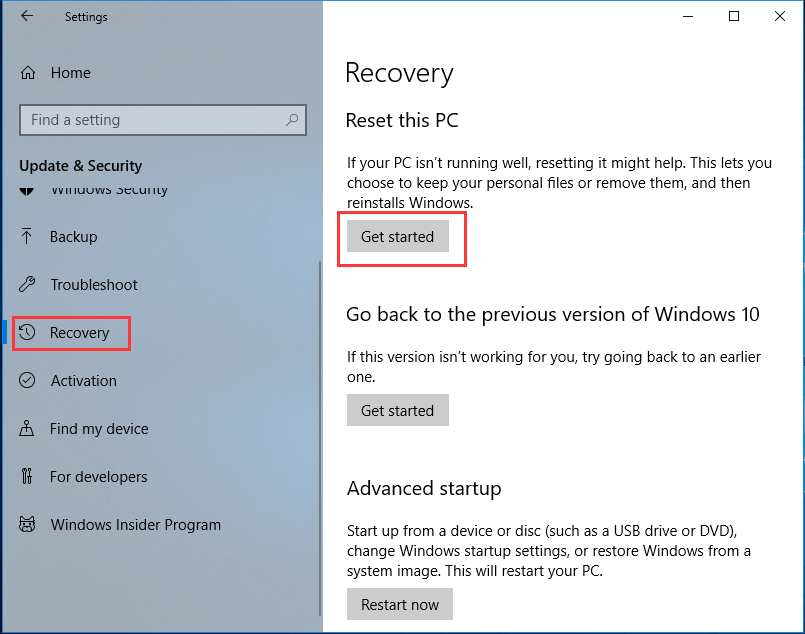This screenshot has width=805, height=634.
Task: Maximize the Settings window
Action: [734, 16]
